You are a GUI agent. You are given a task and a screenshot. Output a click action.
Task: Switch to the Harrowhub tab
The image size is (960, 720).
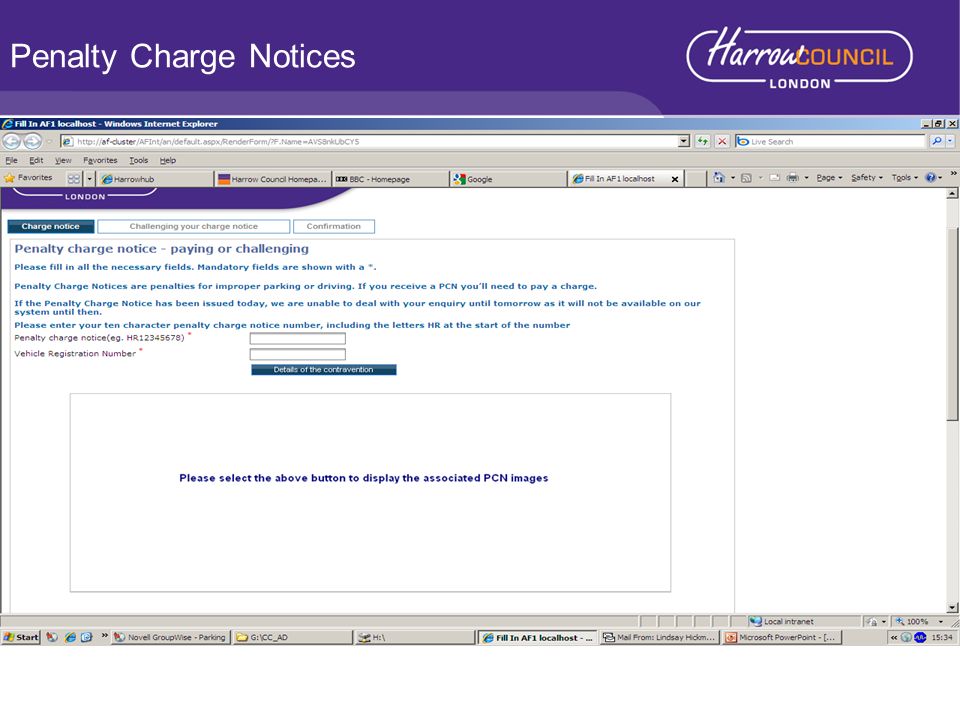(156, 179)
